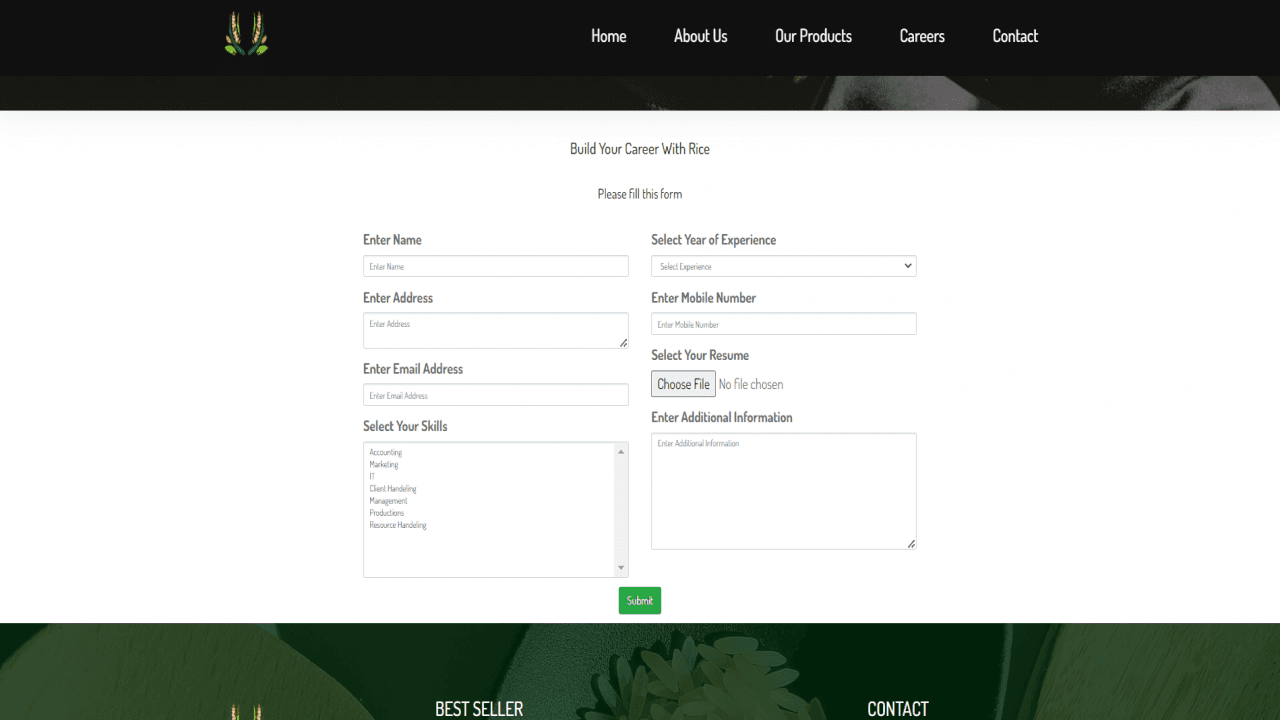Click the Address textarea resize handle

point(623,343)
